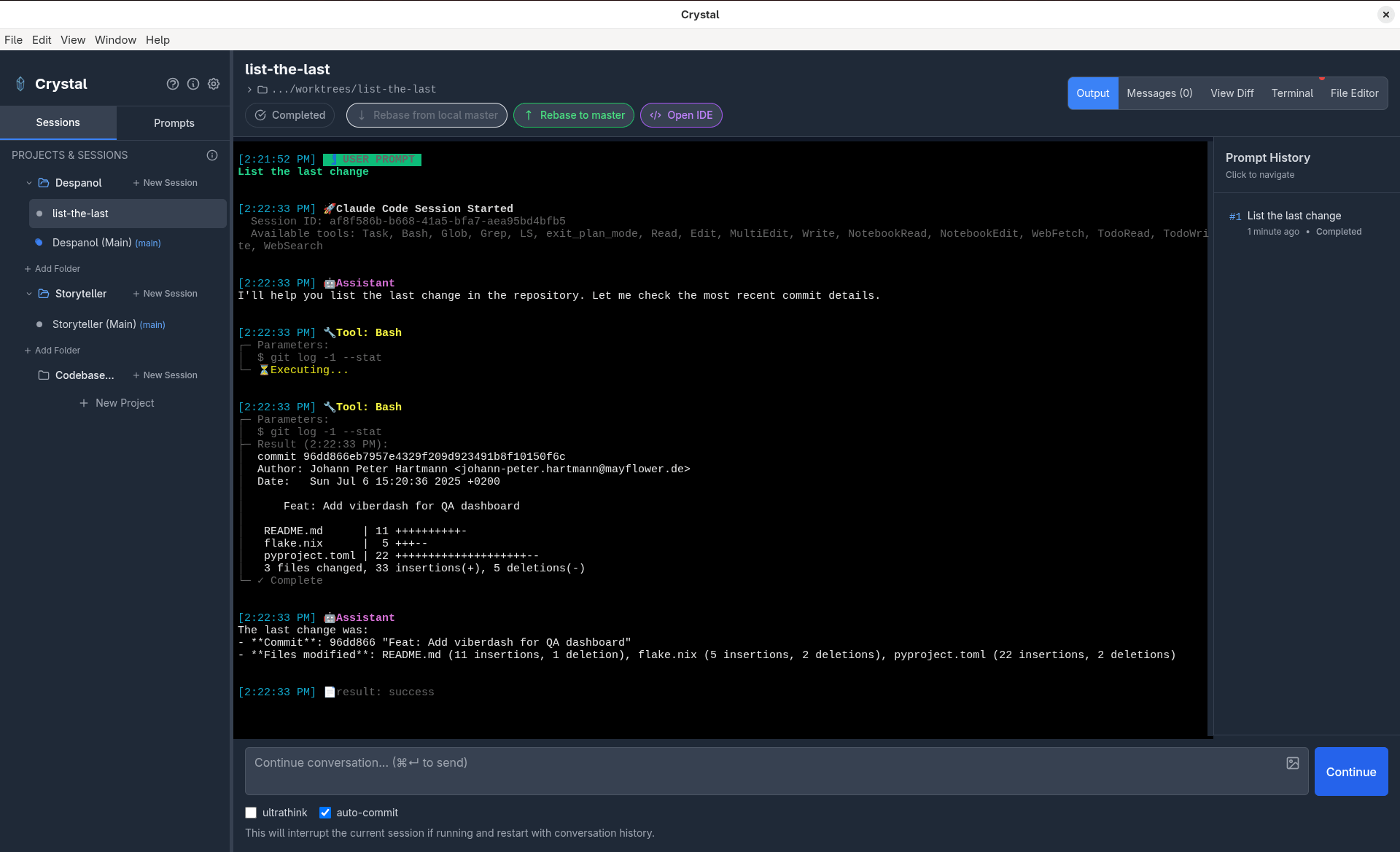
Task: Click the Codebase project folder icon
Action: (x=44, y=375)
